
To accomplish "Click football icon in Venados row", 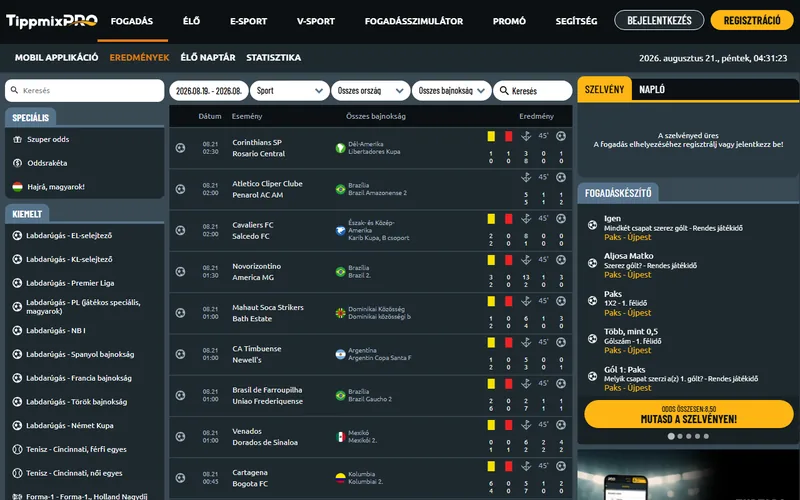I will tap(180, 437).
